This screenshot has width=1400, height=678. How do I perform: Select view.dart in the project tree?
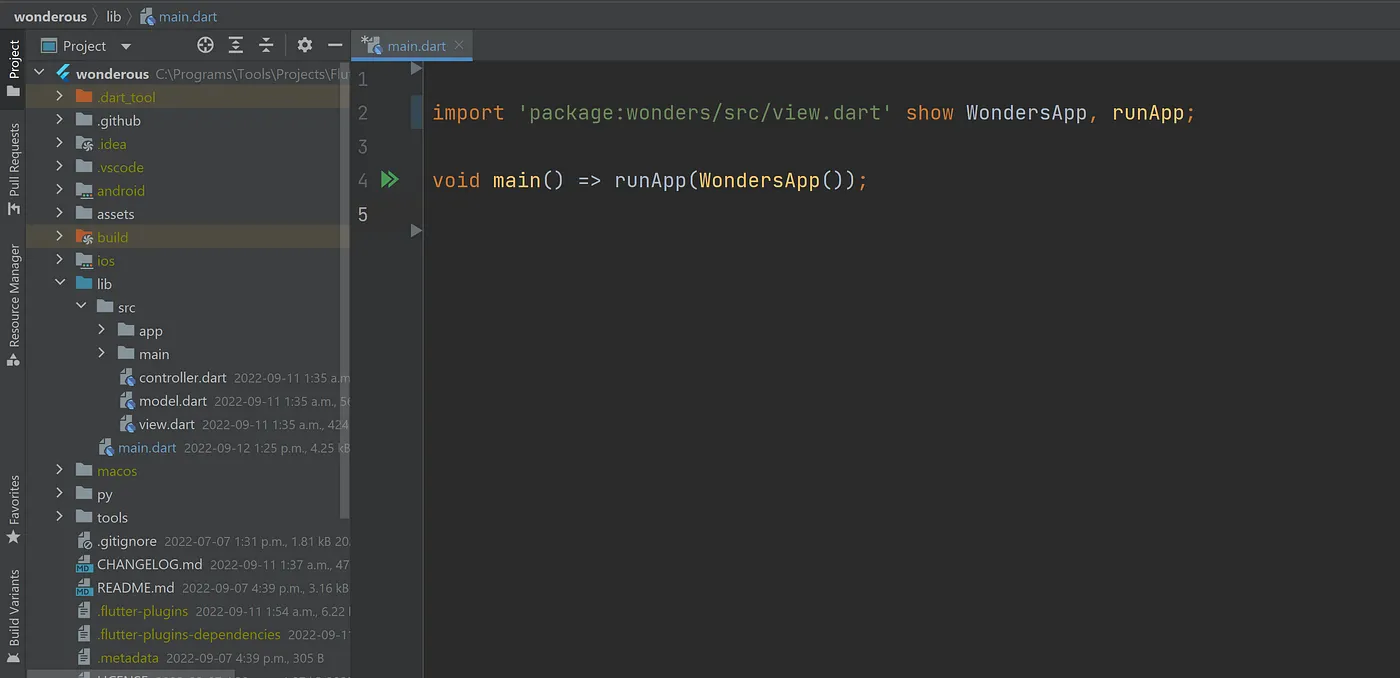coord(169,423)
